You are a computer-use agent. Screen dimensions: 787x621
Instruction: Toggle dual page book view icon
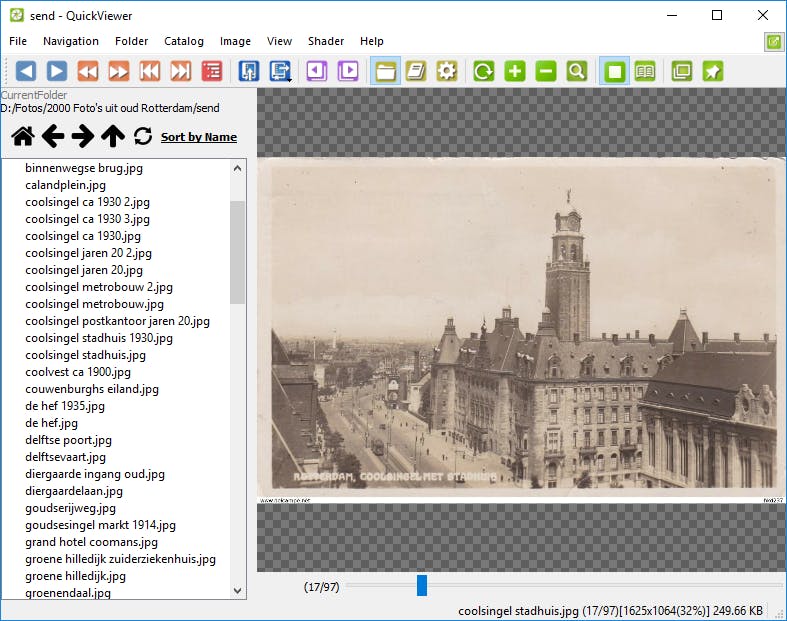click(x=645, y=71)
